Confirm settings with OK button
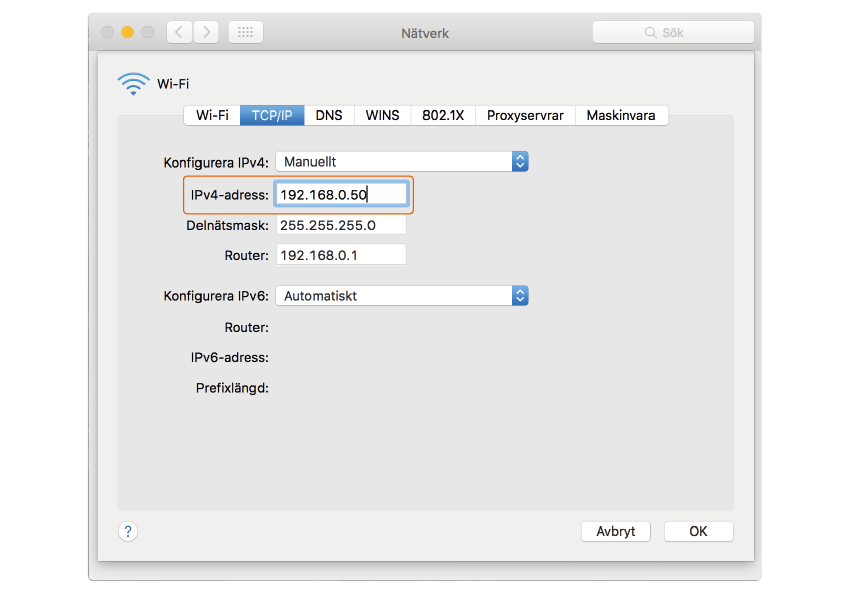 coord(698,532)
